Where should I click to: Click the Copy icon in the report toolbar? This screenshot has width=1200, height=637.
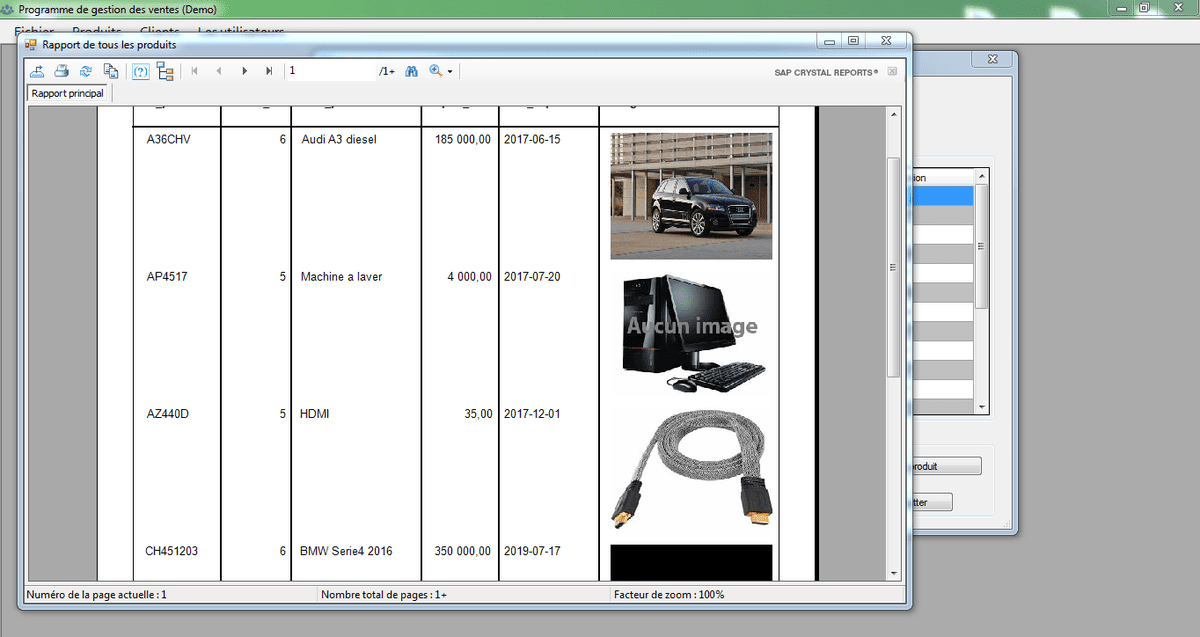click(x=111, y=71)
